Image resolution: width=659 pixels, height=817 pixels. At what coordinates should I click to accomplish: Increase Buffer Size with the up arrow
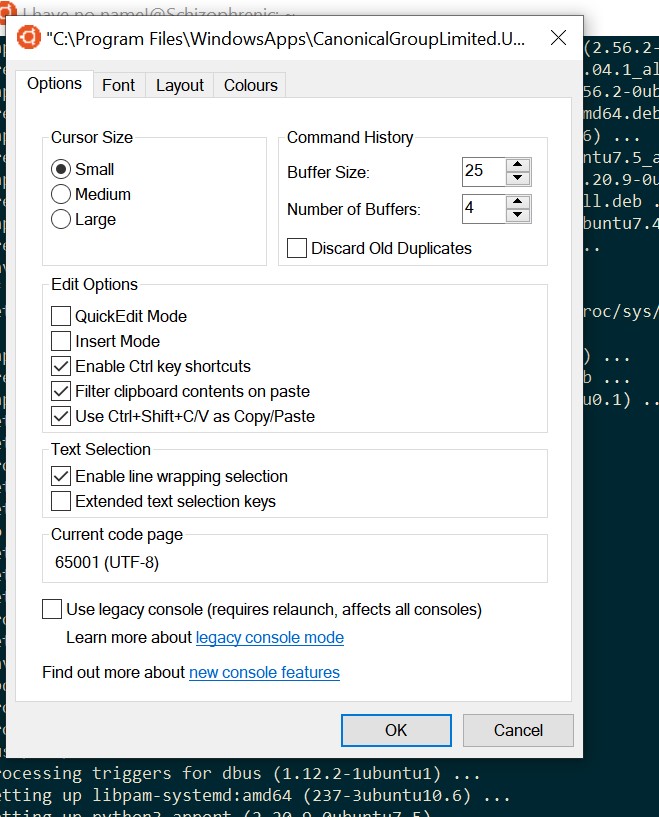point(518,165)
